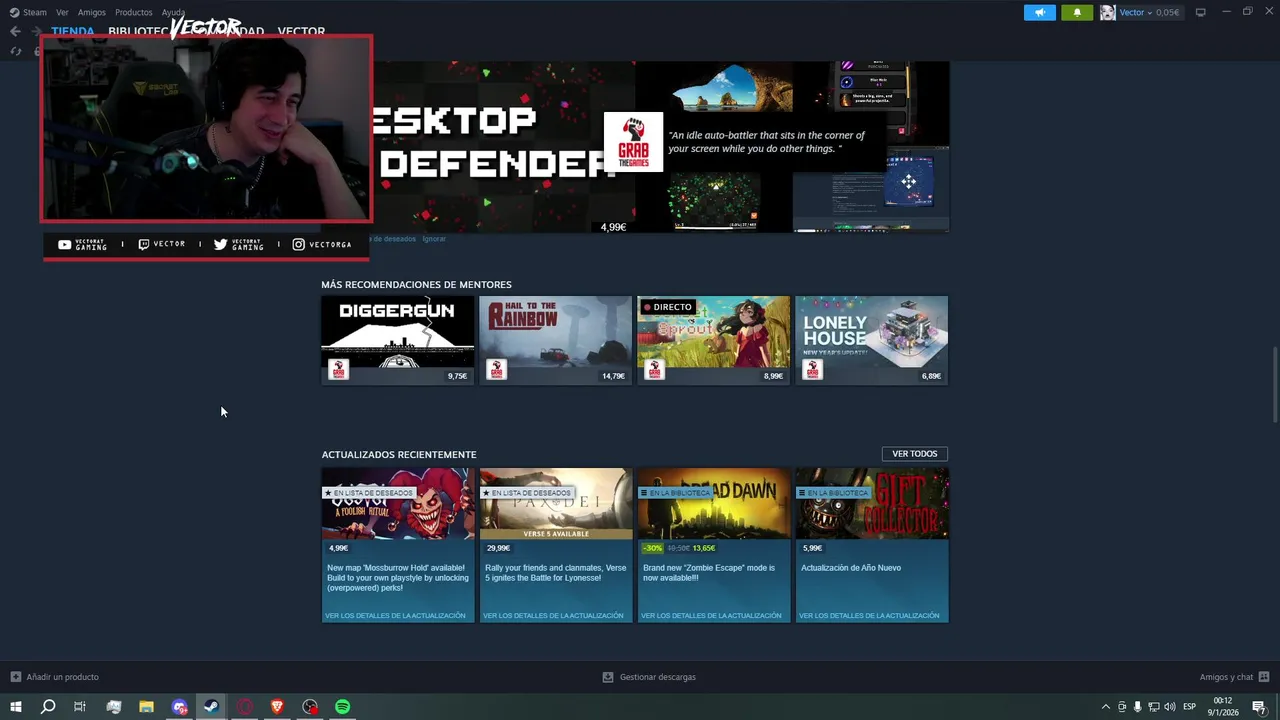Click the 4,99€ price on Desktop Defender
Image resolution: width=1280 pixels, height=720 pixels.
(613, 227)
